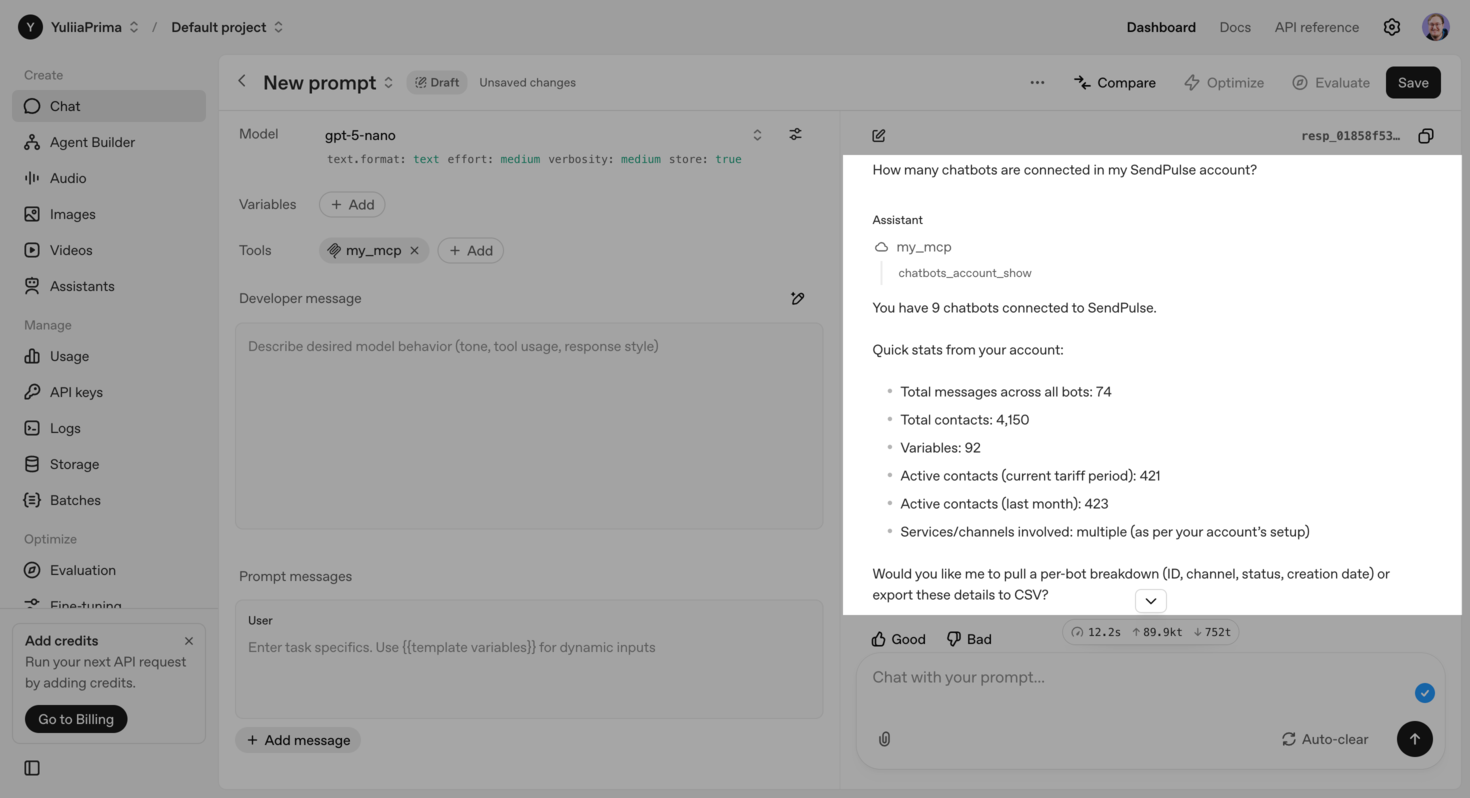Image resolution: width=1470 pixels, height=798 pixels.
Task: Expand the truncated assistant message
Action: tap(1150, 600)
